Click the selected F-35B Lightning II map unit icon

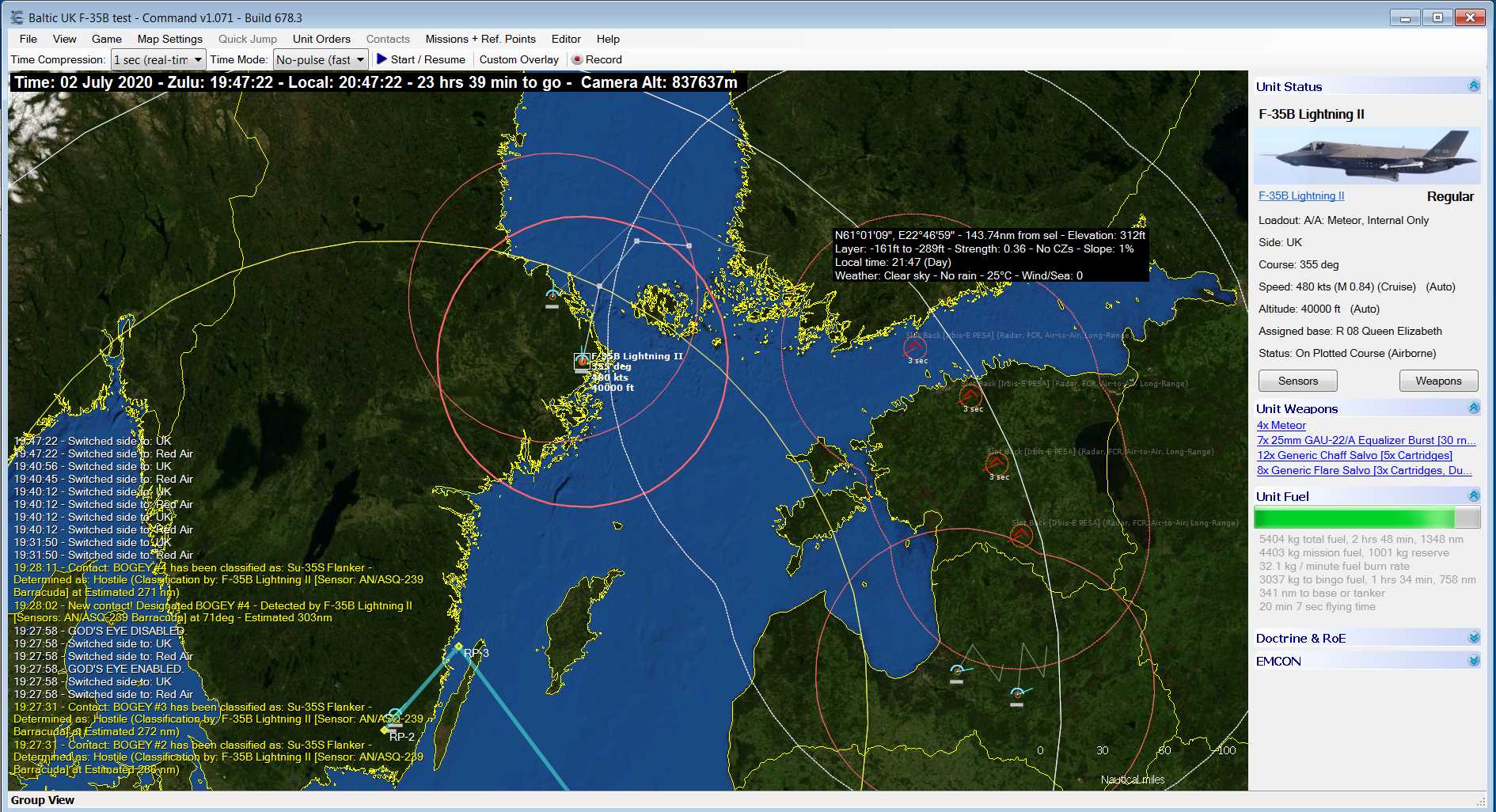tap(582, 362)
